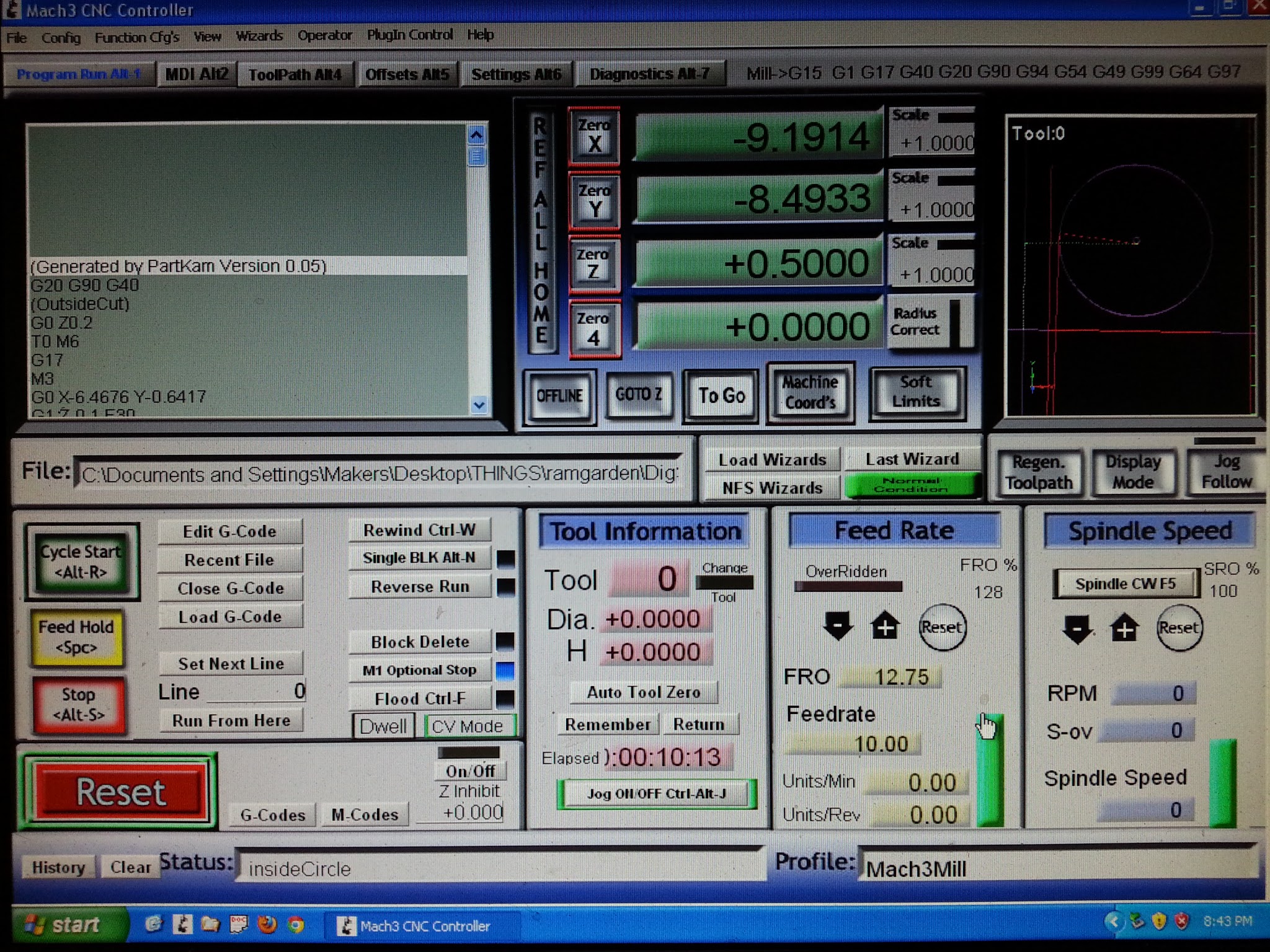The image size is (1270, 952).
Task: Click the green spindle speed override bar
Action: pyautogui.click(x=1223, y=783)
